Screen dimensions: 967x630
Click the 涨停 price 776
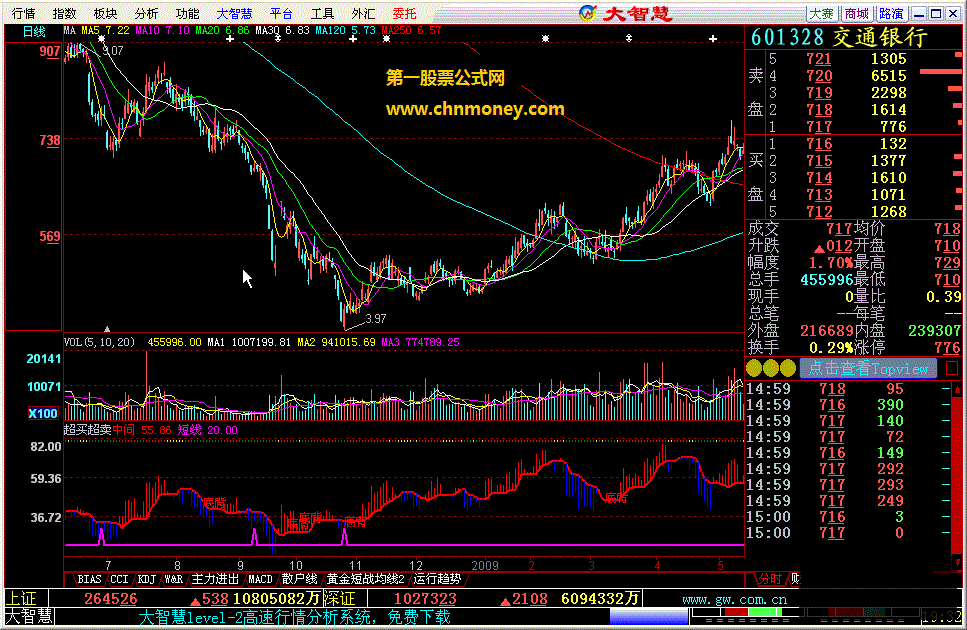pos(947,348)
